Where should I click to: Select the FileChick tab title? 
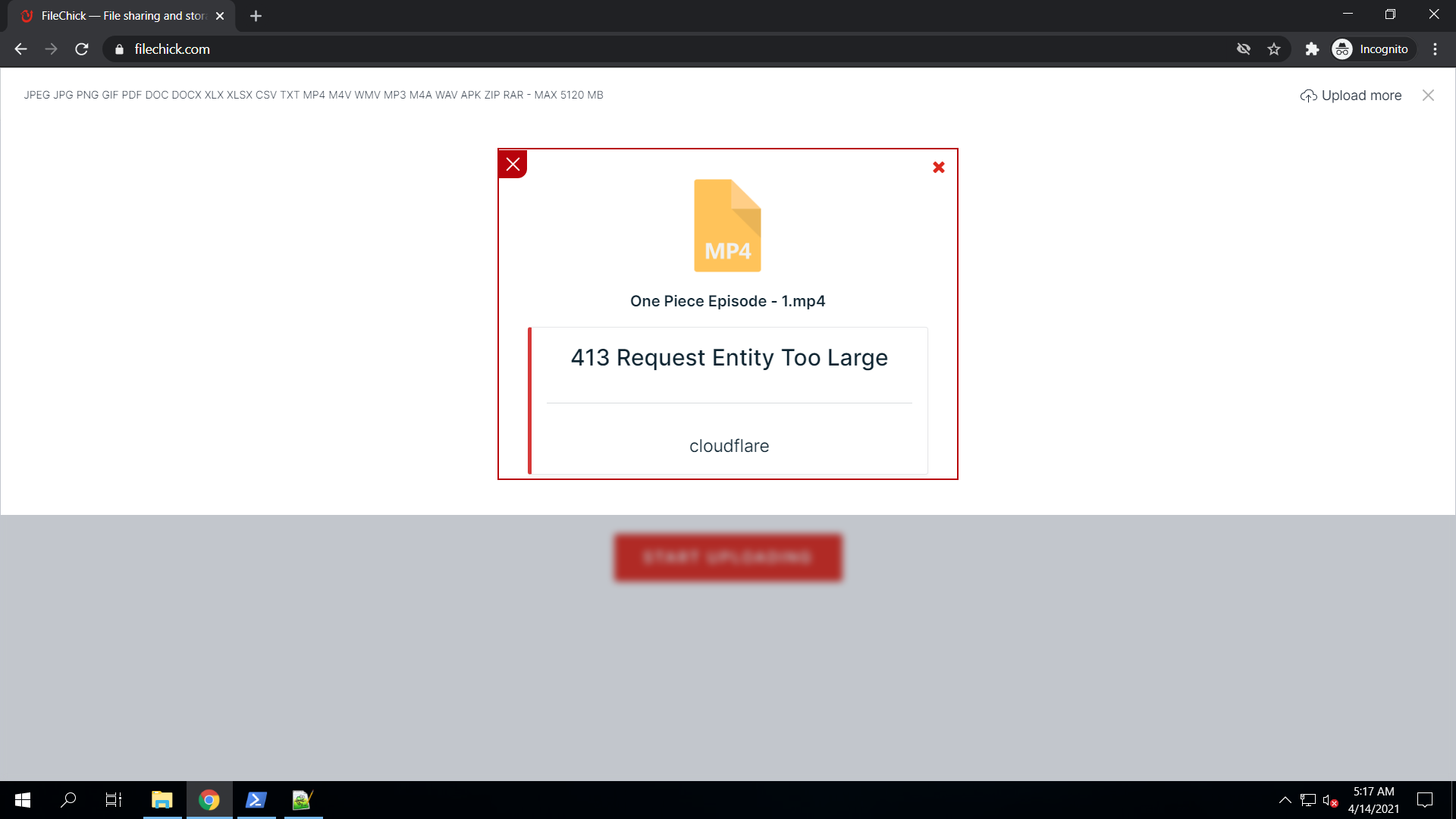point(121,16)
